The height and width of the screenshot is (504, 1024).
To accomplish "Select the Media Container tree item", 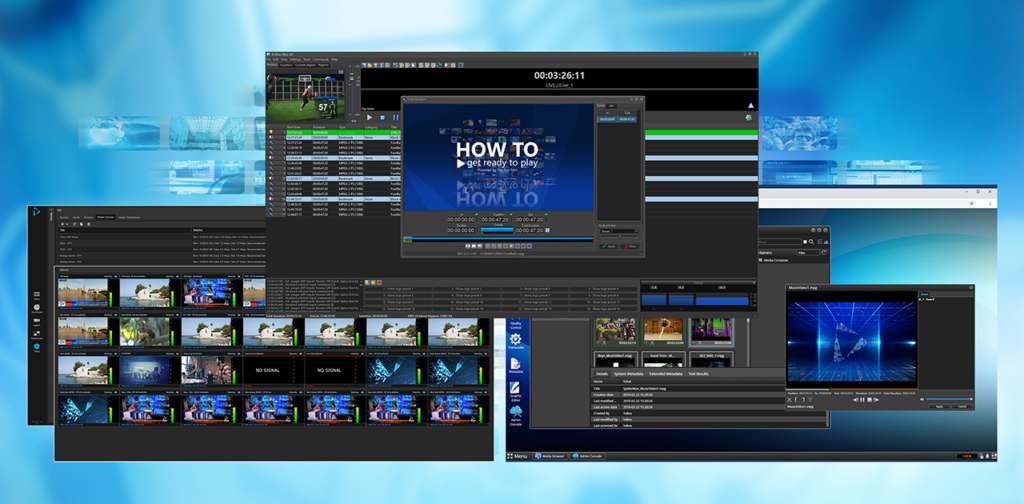I will coord(774,260).
